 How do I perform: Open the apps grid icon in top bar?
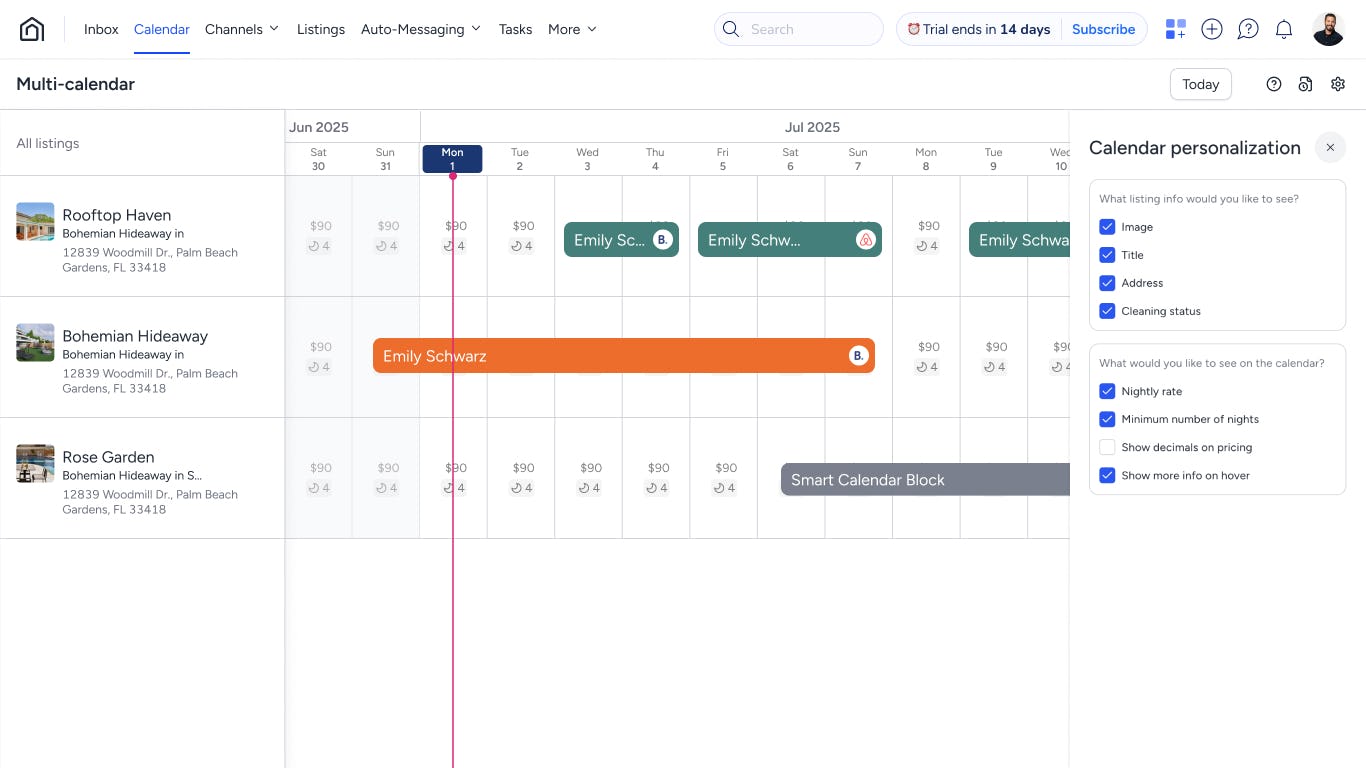(x=1174, y=29)
